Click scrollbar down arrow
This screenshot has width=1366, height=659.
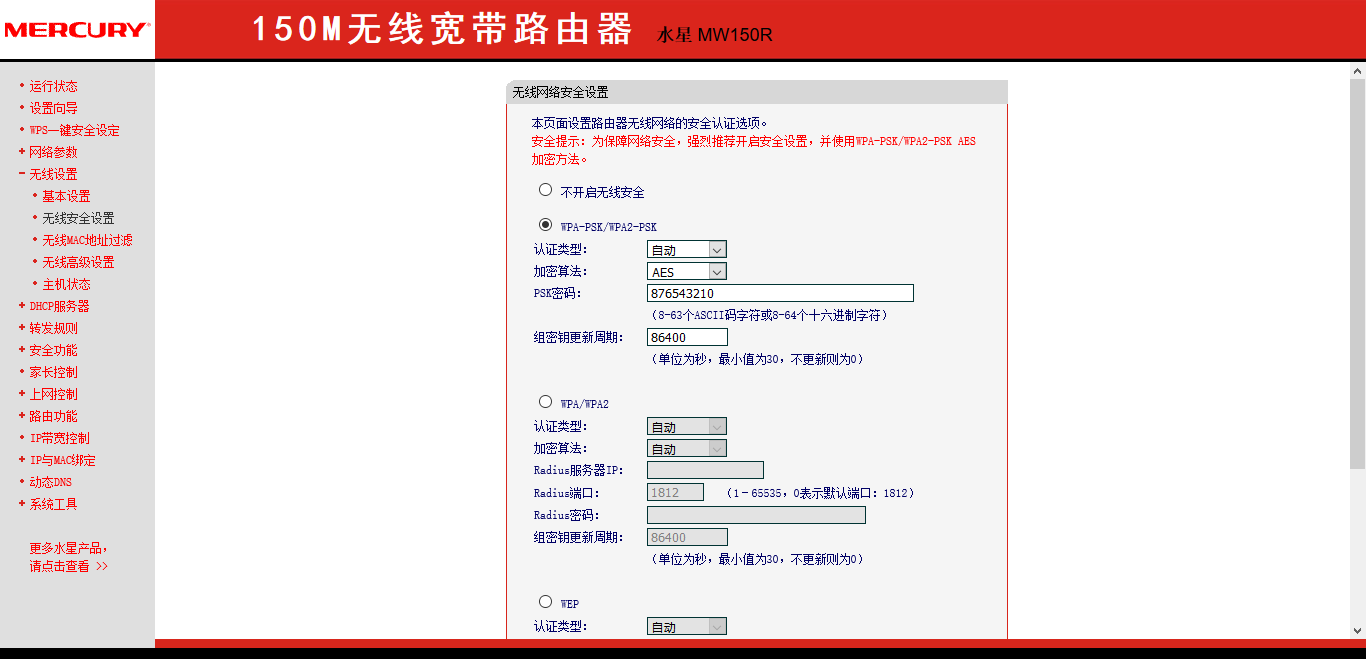(1357, 630)
